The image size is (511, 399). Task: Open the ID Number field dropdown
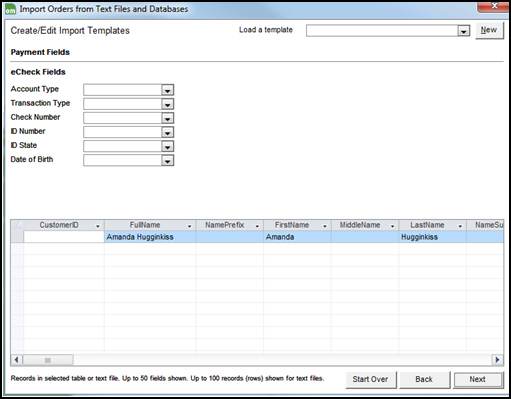[167, 132]
